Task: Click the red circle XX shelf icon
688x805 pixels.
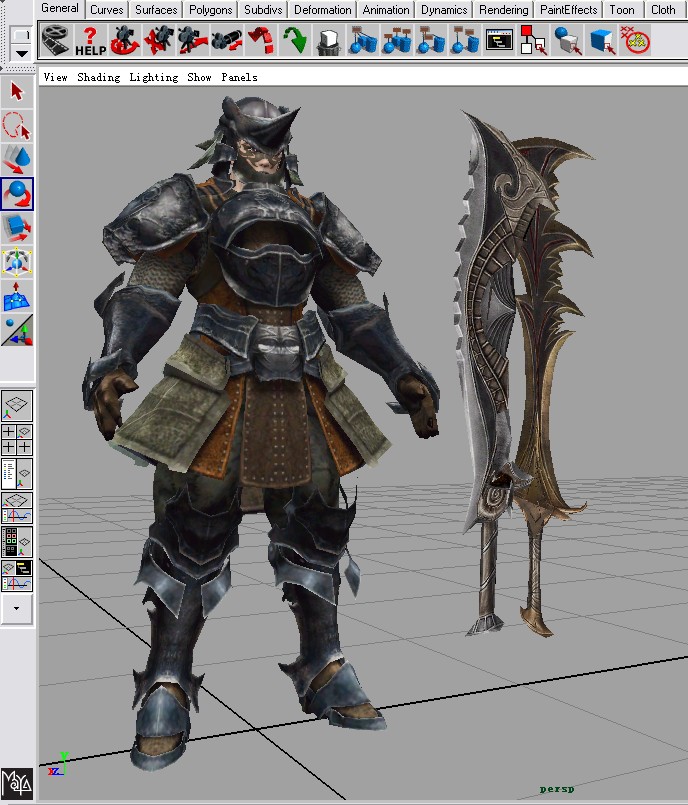Action: [x=636, y=40]
